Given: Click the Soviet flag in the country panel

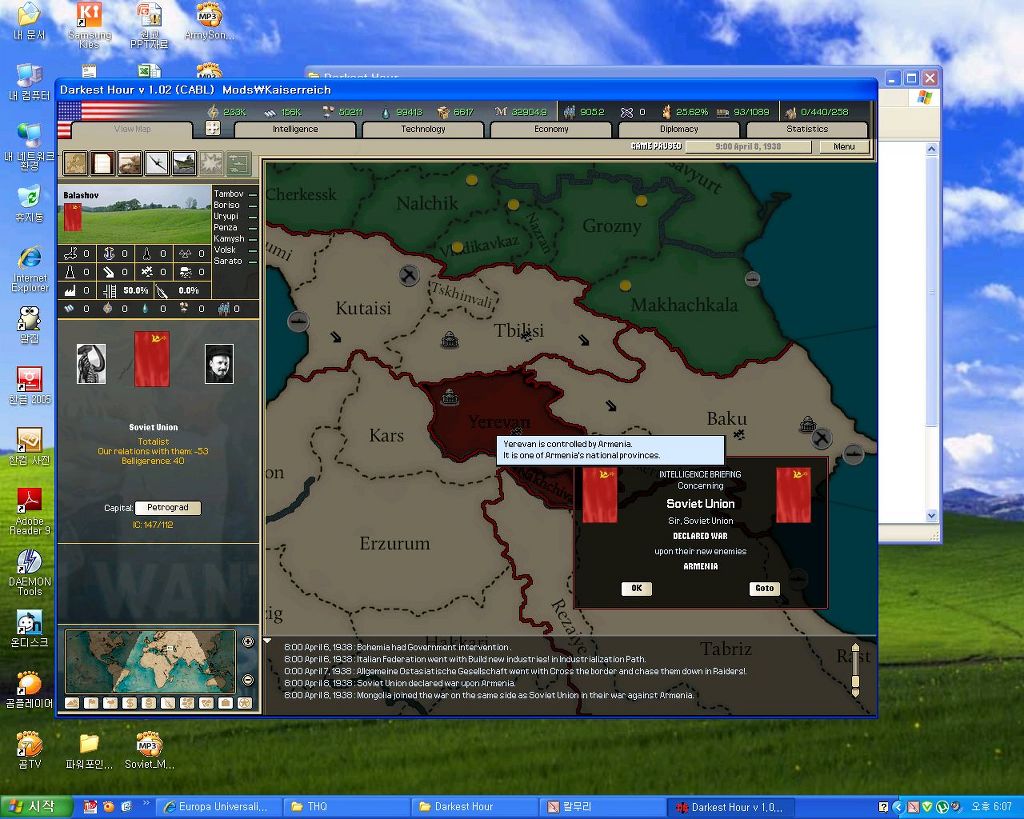Looking at the screenshot, I should click(x=152, y=359).
